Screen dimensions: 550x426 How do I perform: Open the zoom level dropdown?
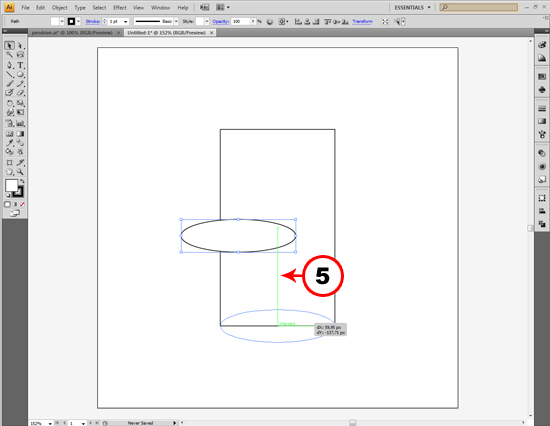(50, 424)
